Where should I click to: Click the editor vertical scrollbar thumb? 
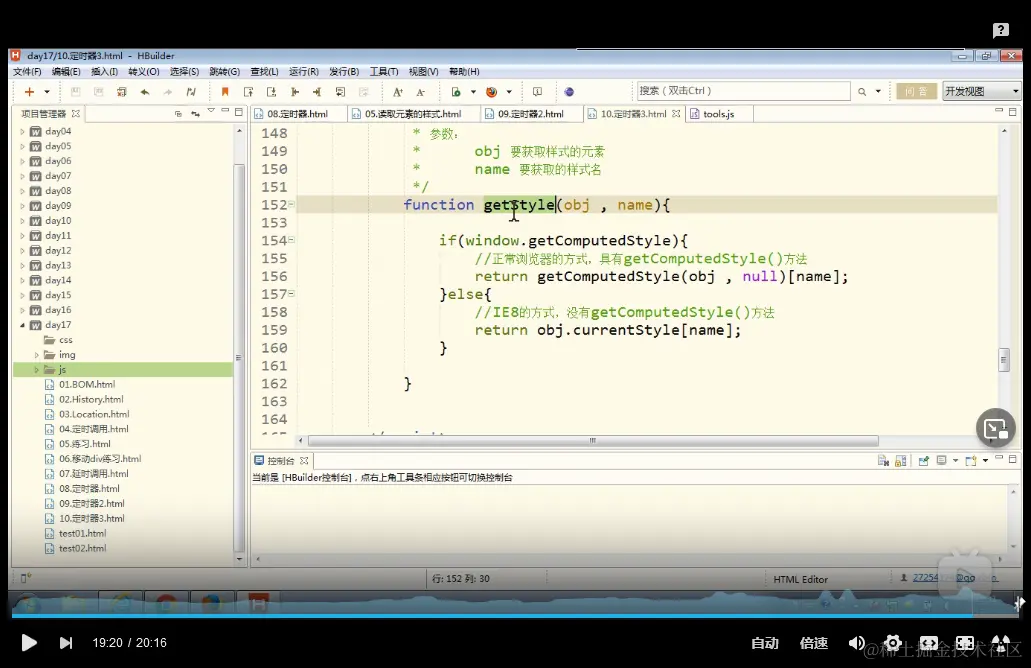pyautogui.click(x=1003, y=360)
